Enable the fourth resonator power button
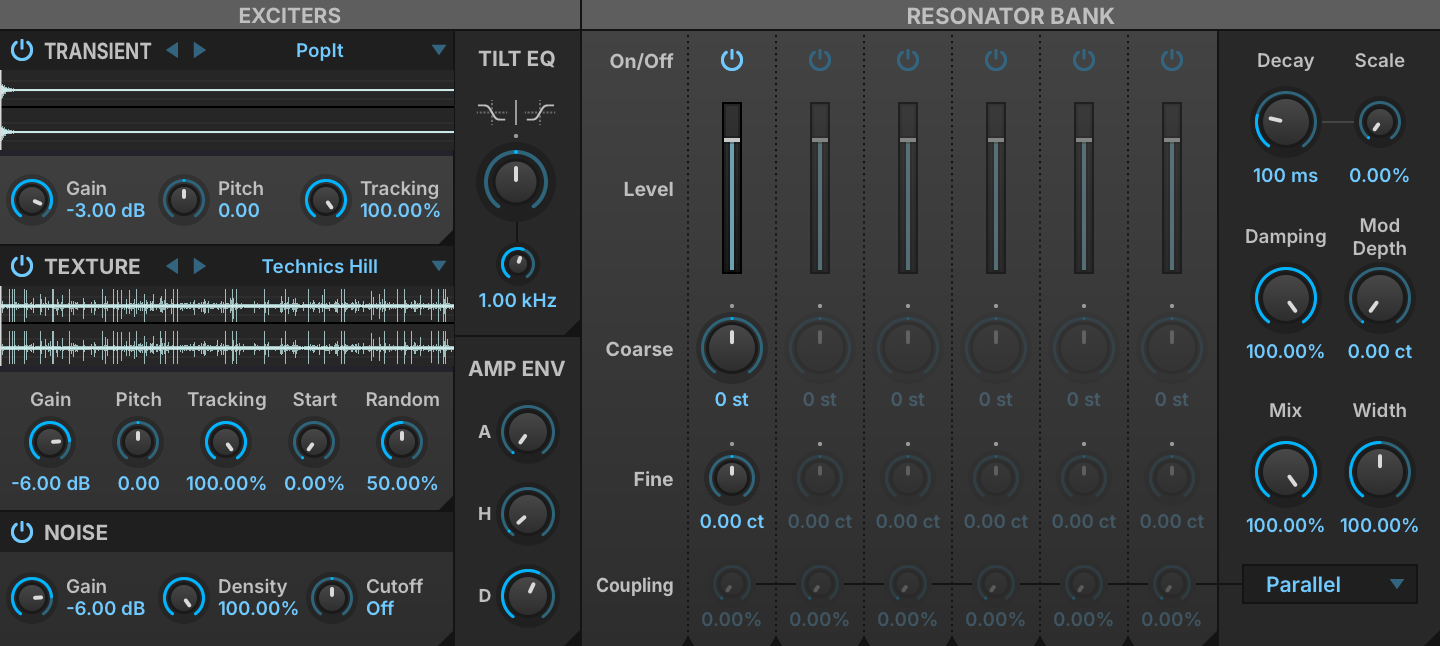 (996, 61)
